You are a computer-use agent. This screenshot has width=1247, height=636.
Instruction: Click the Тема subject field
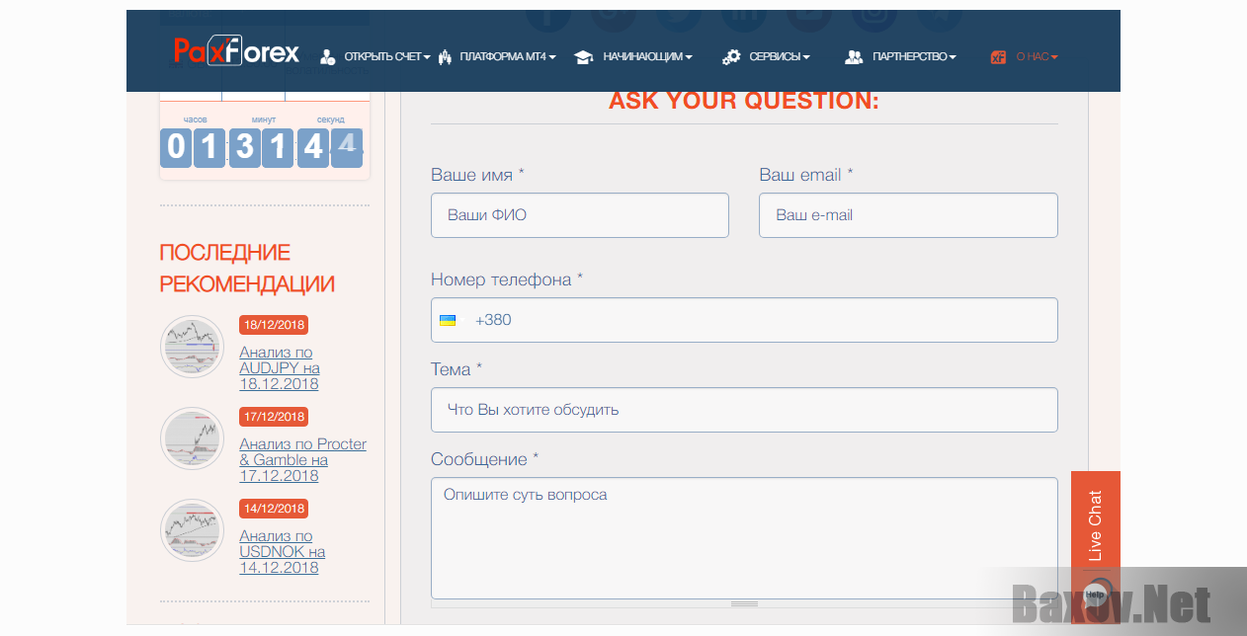[x=744, y=410]
